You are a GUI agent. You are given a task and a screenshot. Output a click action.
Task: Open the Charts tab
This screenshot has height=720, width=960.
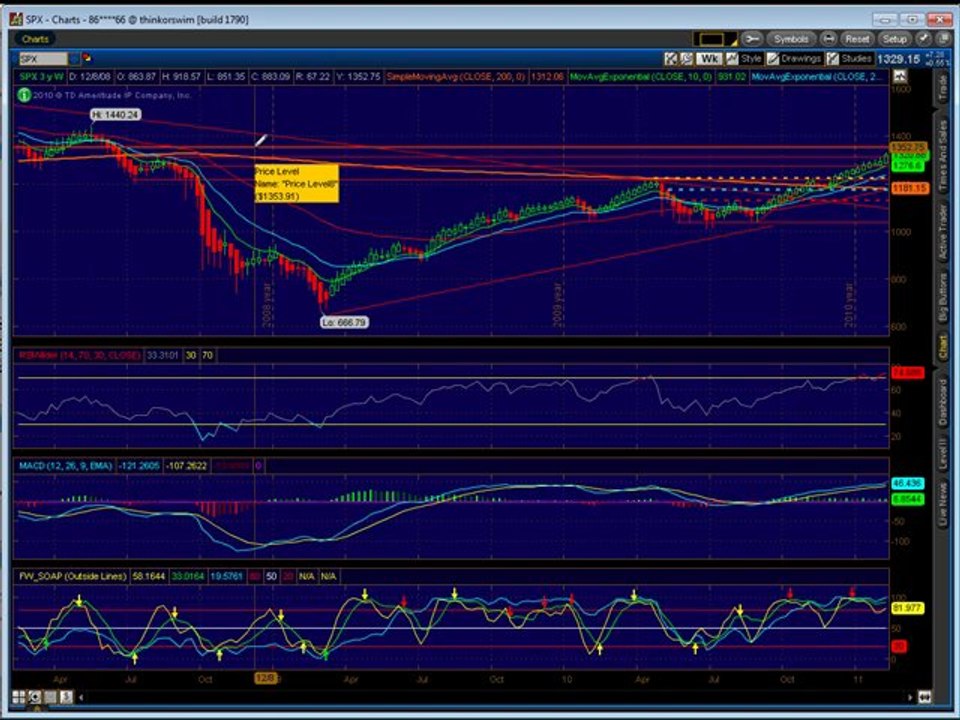click(x=35, y=39)
